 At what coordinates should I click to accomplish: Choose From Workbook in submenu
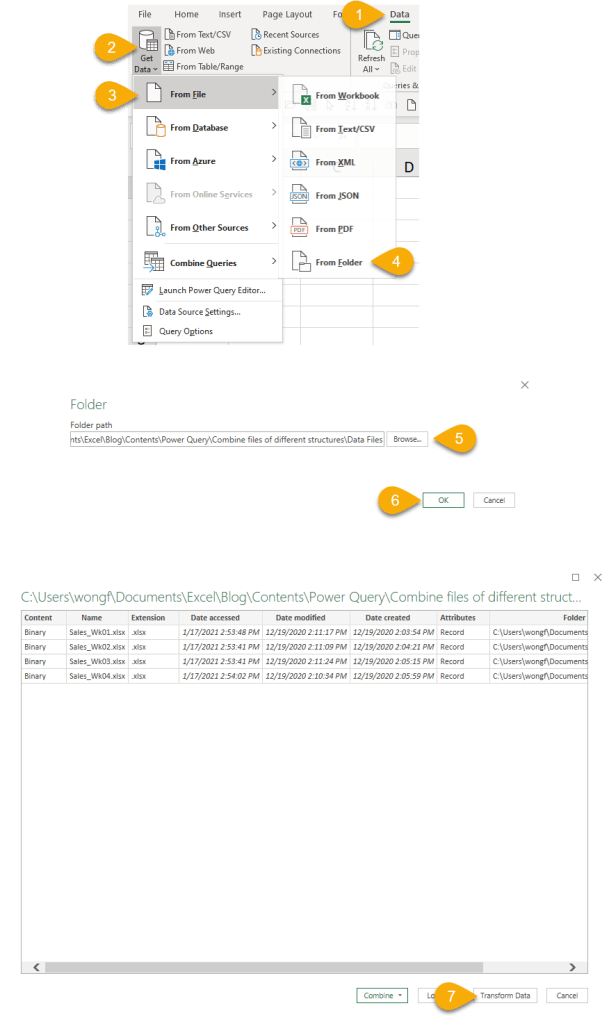tap(346, 96)
